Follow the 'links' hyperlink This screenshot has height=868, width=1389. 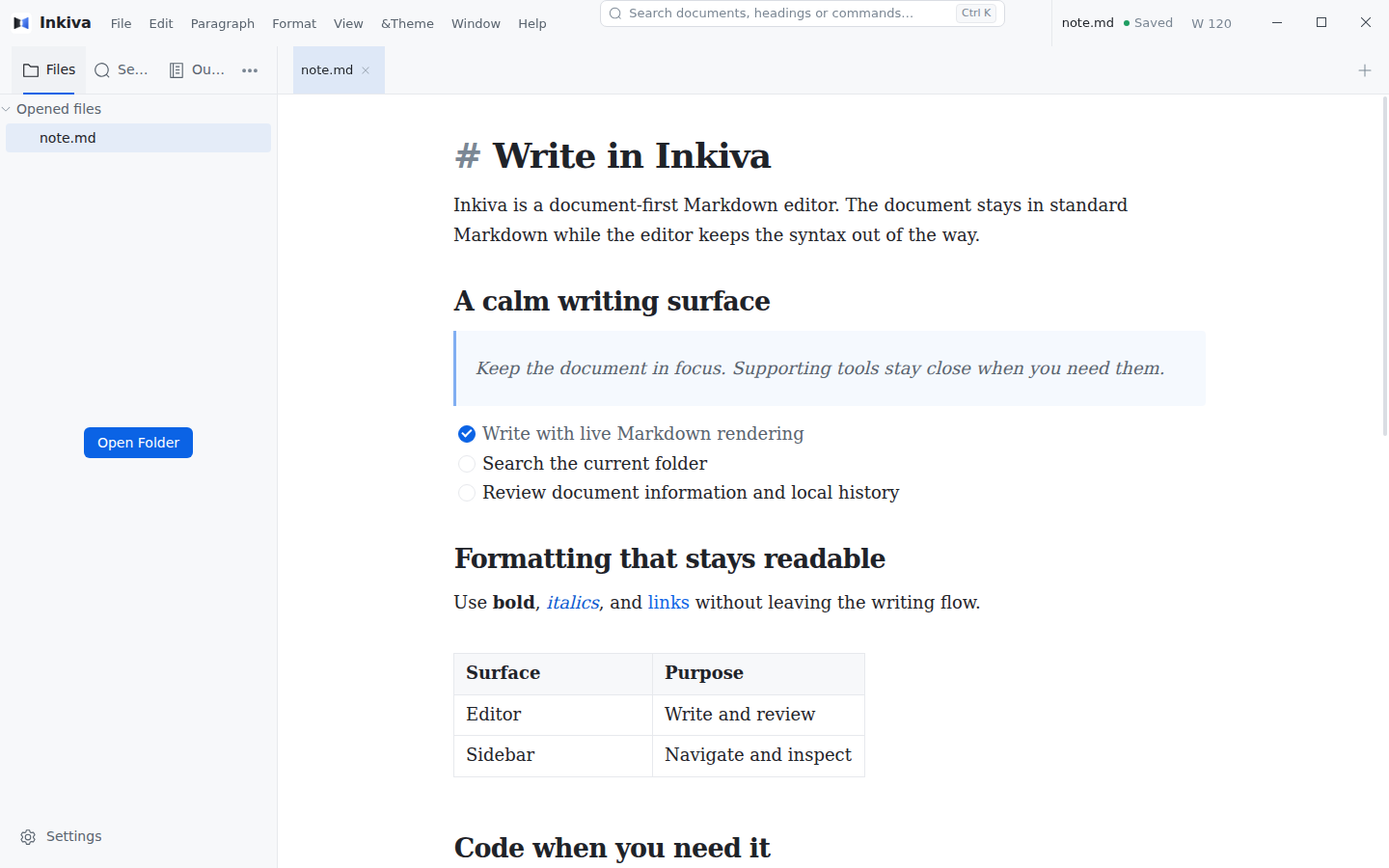click(x=668, y=603)
